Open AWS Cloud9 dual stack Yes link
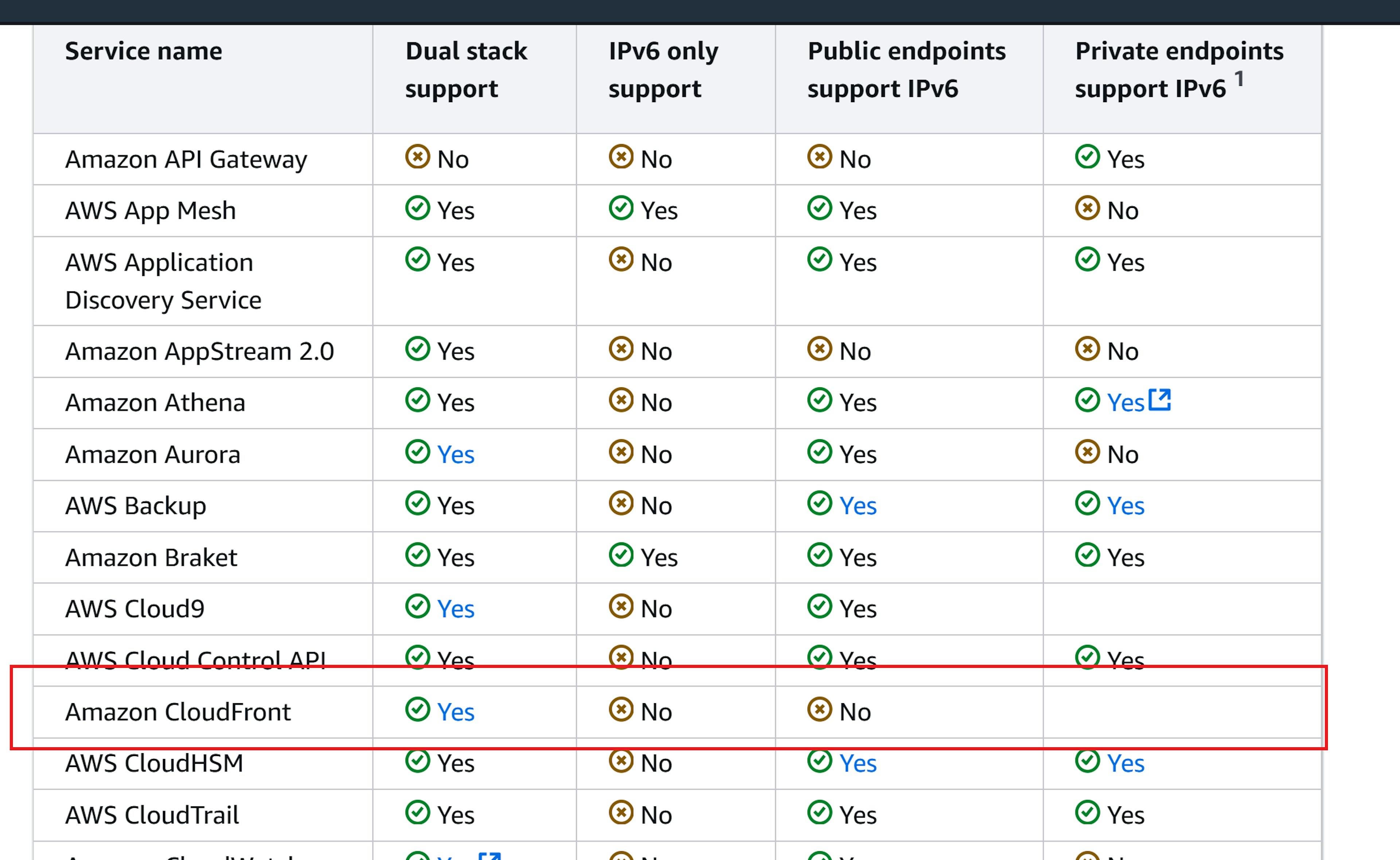The width and height of the screenshot is (1400, 860). (456, 609)
